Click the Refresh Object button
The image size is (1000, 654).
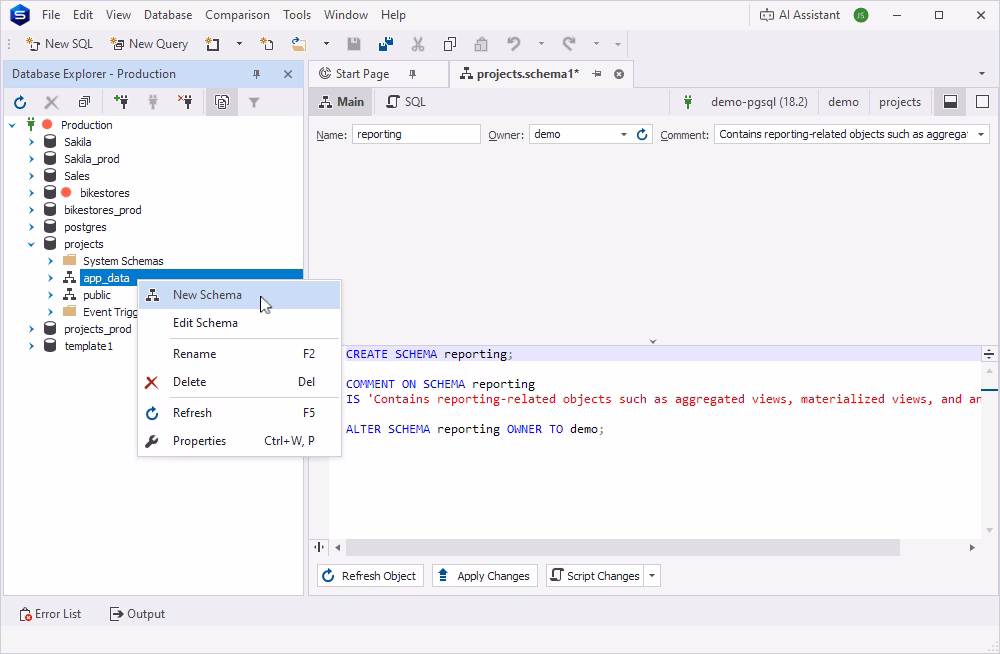click(x=370, y=576)
